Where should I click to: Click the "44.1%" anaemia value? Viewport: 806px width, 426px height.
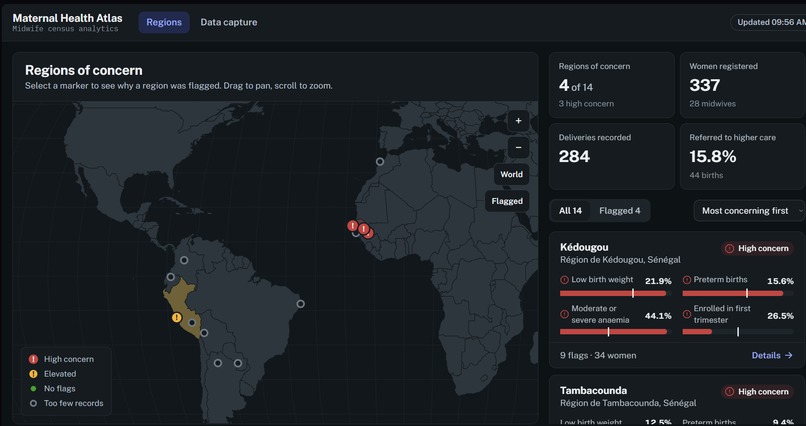658,316
